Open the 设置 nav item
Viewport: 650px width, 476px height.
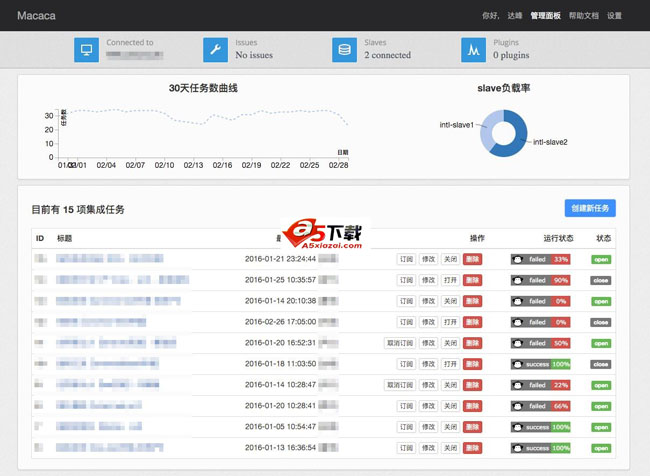(614, 16)
